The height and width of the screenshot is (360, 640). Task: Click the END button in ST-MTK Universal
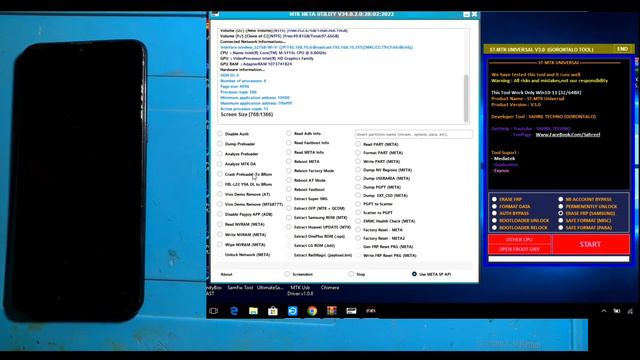pos(622,49)
